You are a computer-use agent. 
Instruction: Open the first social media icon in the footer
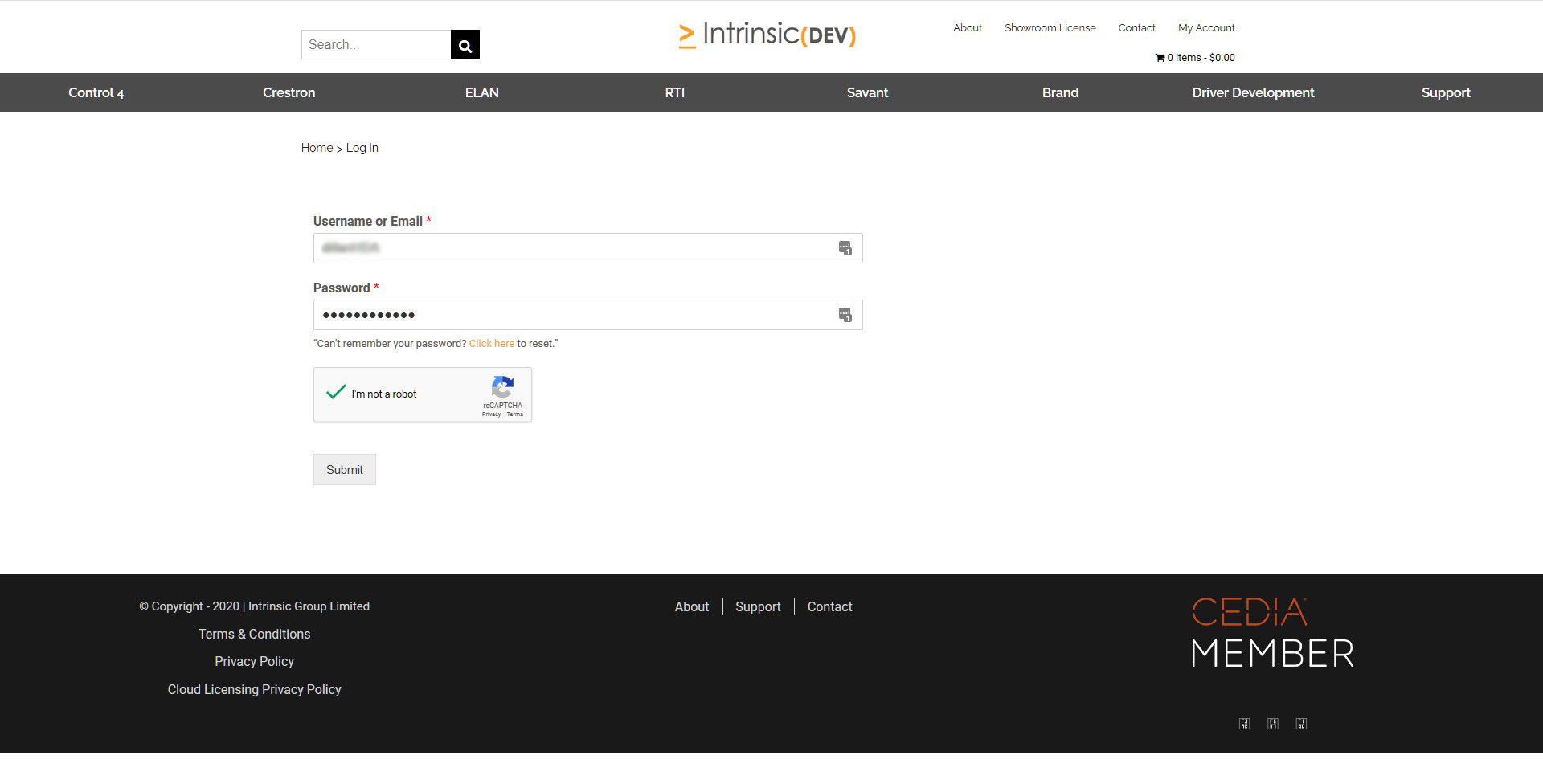[1244, 724]
